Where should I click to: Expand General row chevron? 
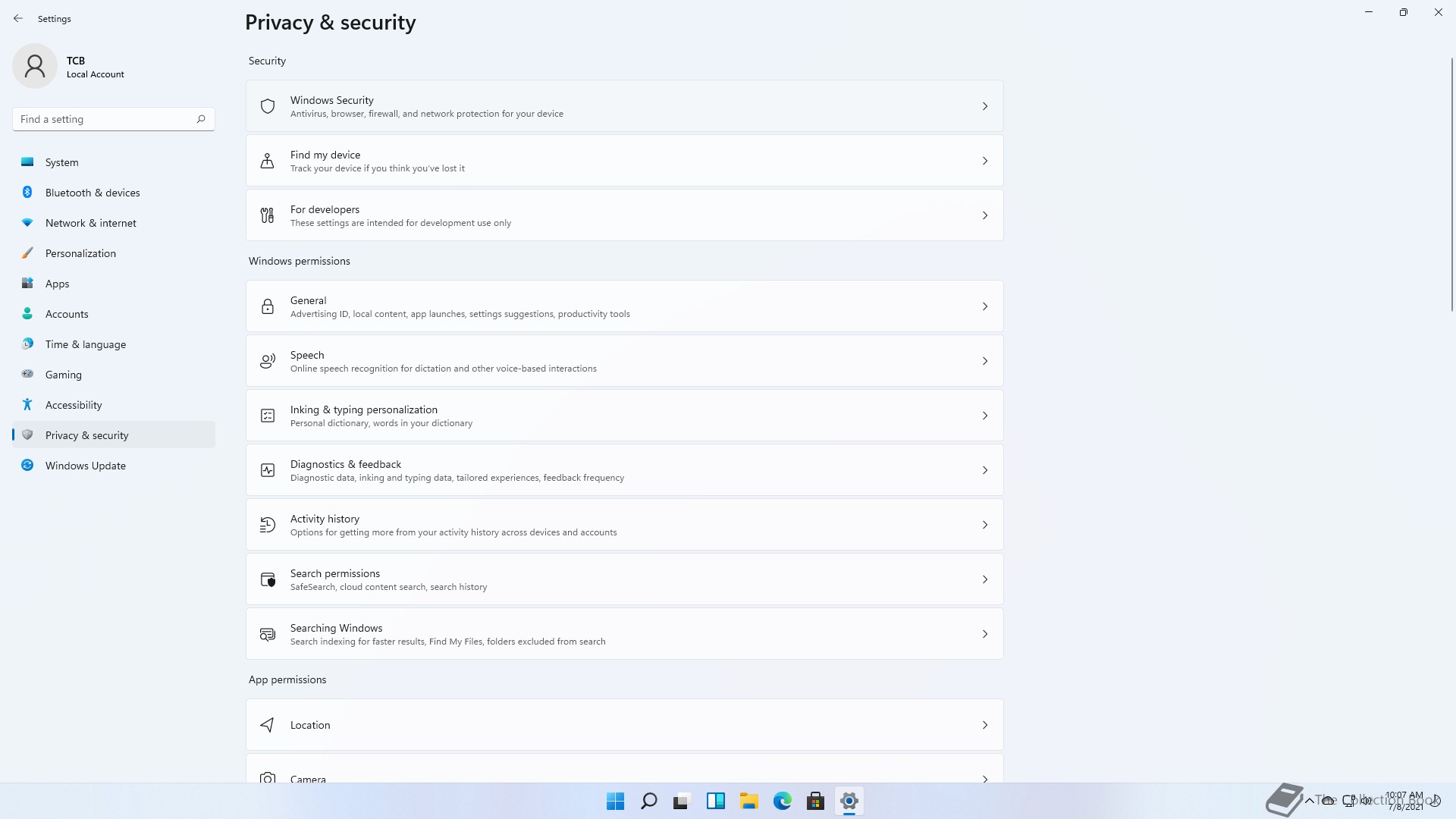[985, 306]
